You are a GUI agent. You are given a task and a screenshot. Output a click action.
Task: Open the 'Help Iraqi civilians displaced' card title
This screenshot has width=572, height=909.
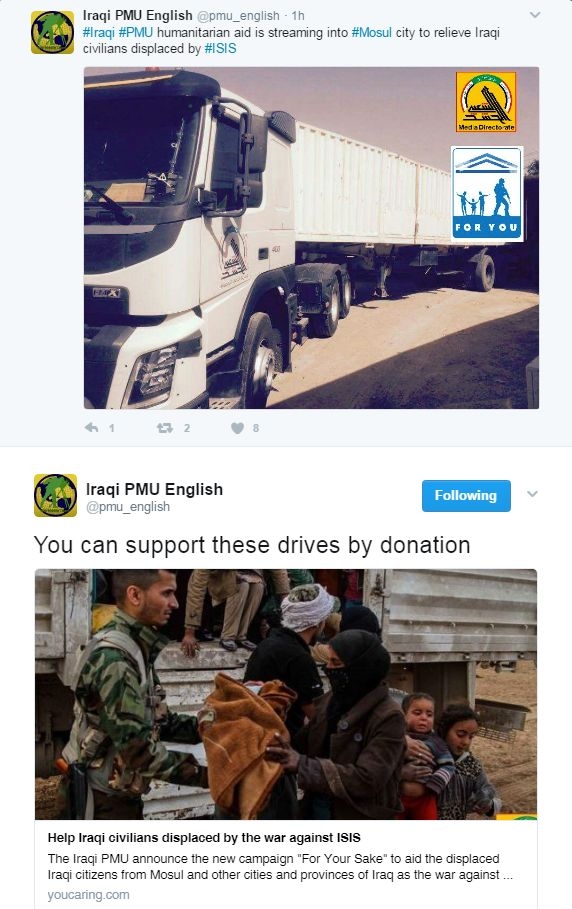204,838
